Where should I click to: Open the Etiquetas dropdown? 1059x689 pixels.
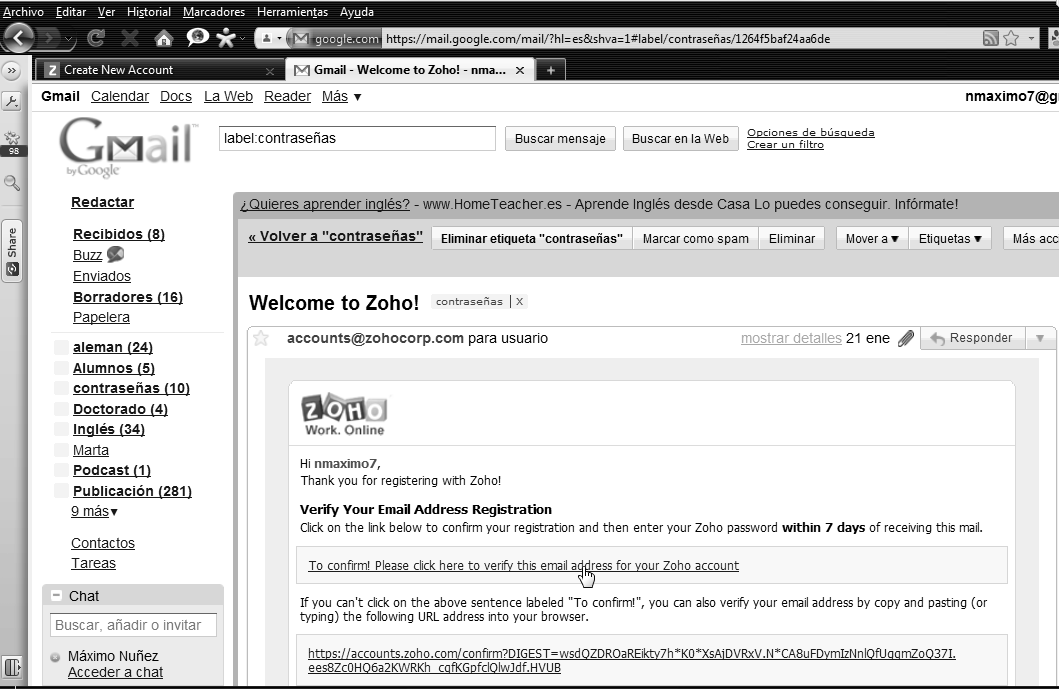click(950, 239)
